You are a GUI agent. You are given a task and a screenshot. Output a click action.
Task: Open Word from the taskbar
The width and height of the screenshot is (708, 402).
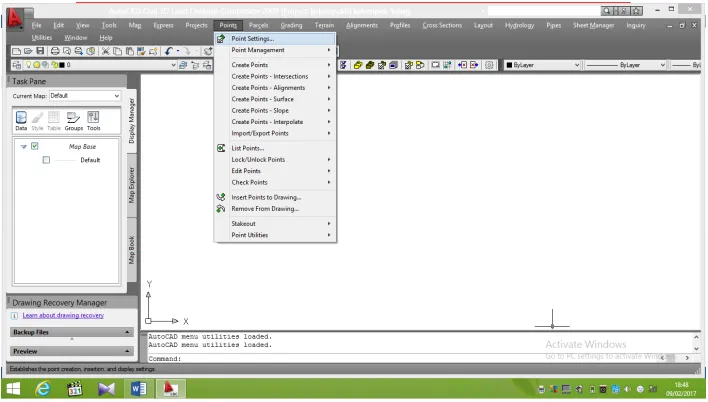(138, 388)
